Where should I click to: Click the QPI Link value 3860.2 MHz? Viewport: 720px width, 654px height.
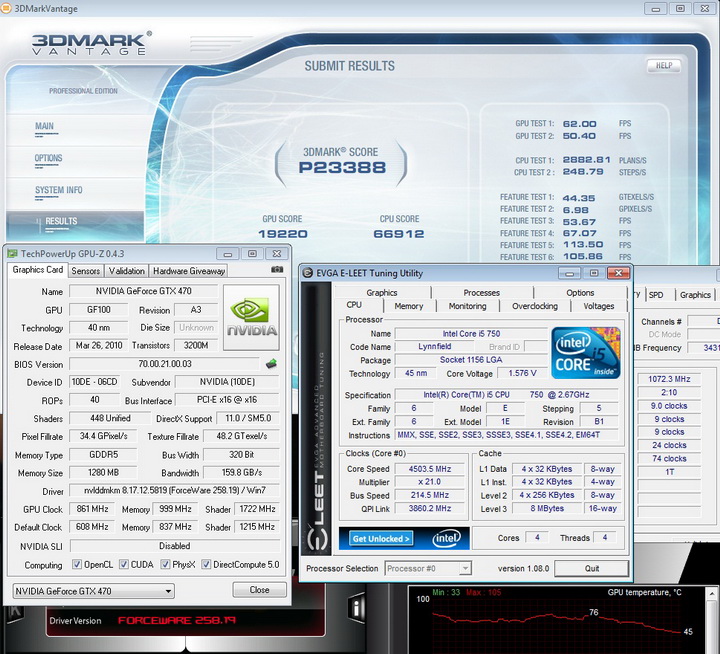point(430,508)
